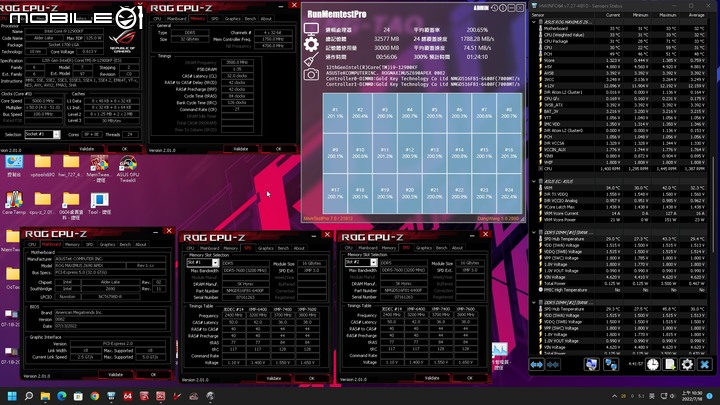Click the Tool shortcut desktop icon
Viewport: 720px width, 405px height.
pyautogui.click(x=100, y=204)
